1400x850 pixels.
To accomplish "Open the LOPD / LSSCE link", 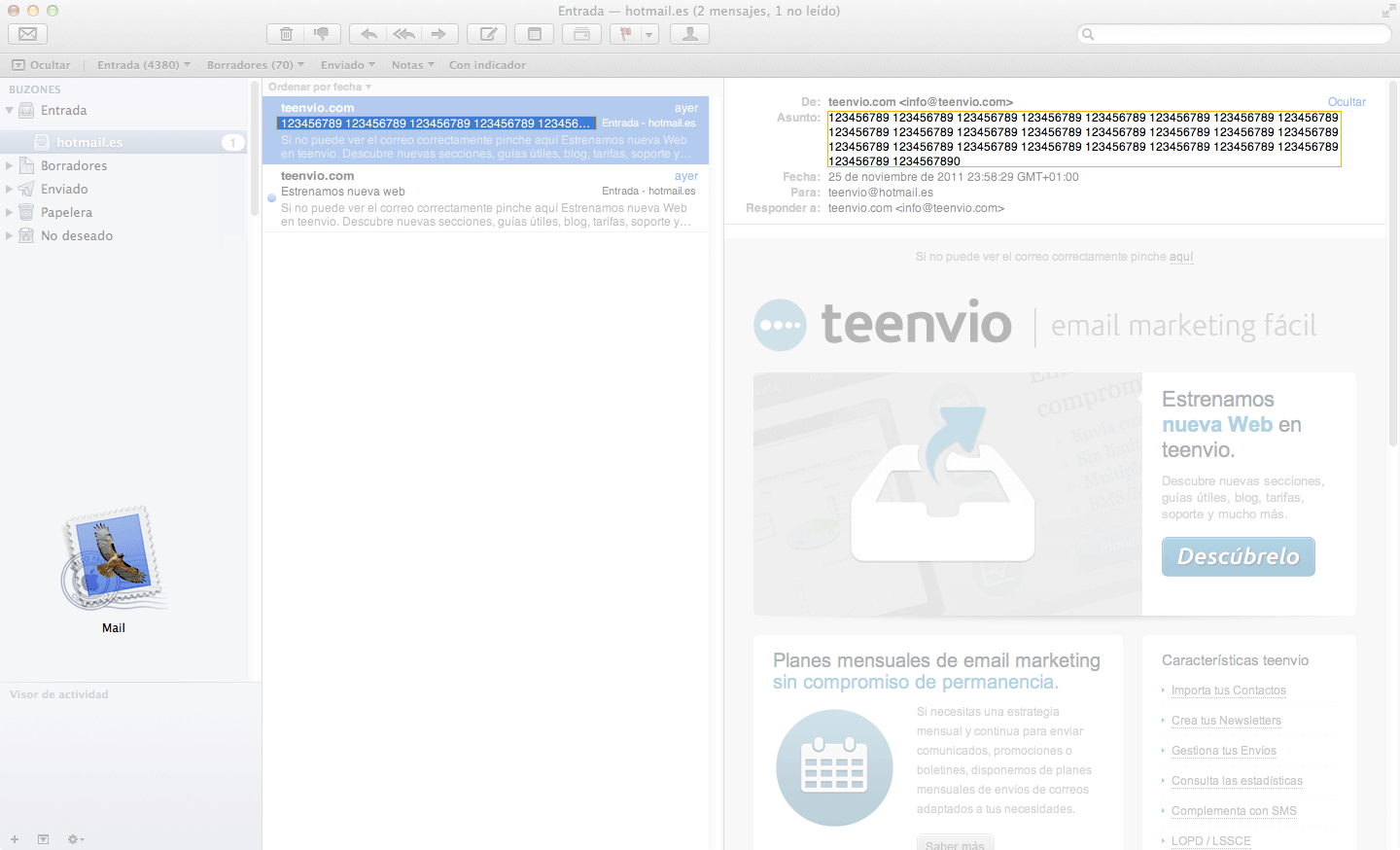I will point(1211,841).
